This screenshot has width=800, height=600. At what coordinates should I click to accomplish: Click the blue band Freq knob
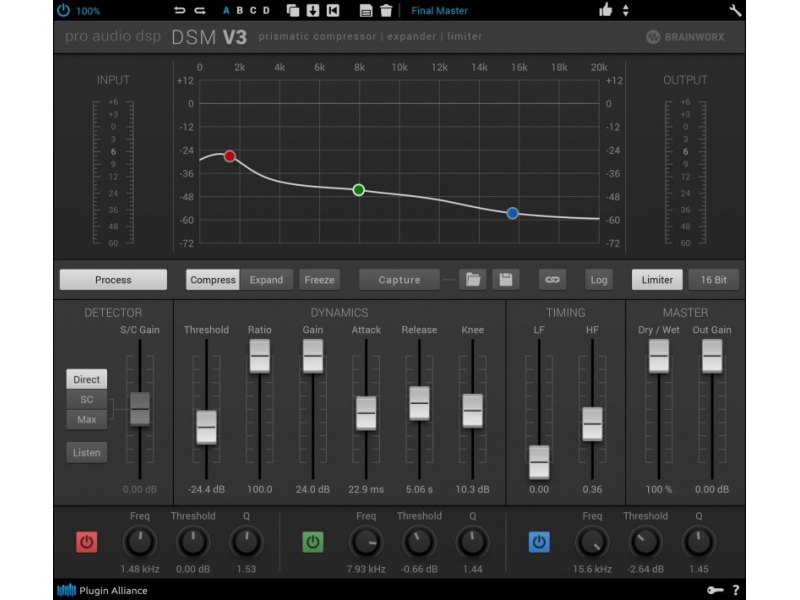pos(592,542)
